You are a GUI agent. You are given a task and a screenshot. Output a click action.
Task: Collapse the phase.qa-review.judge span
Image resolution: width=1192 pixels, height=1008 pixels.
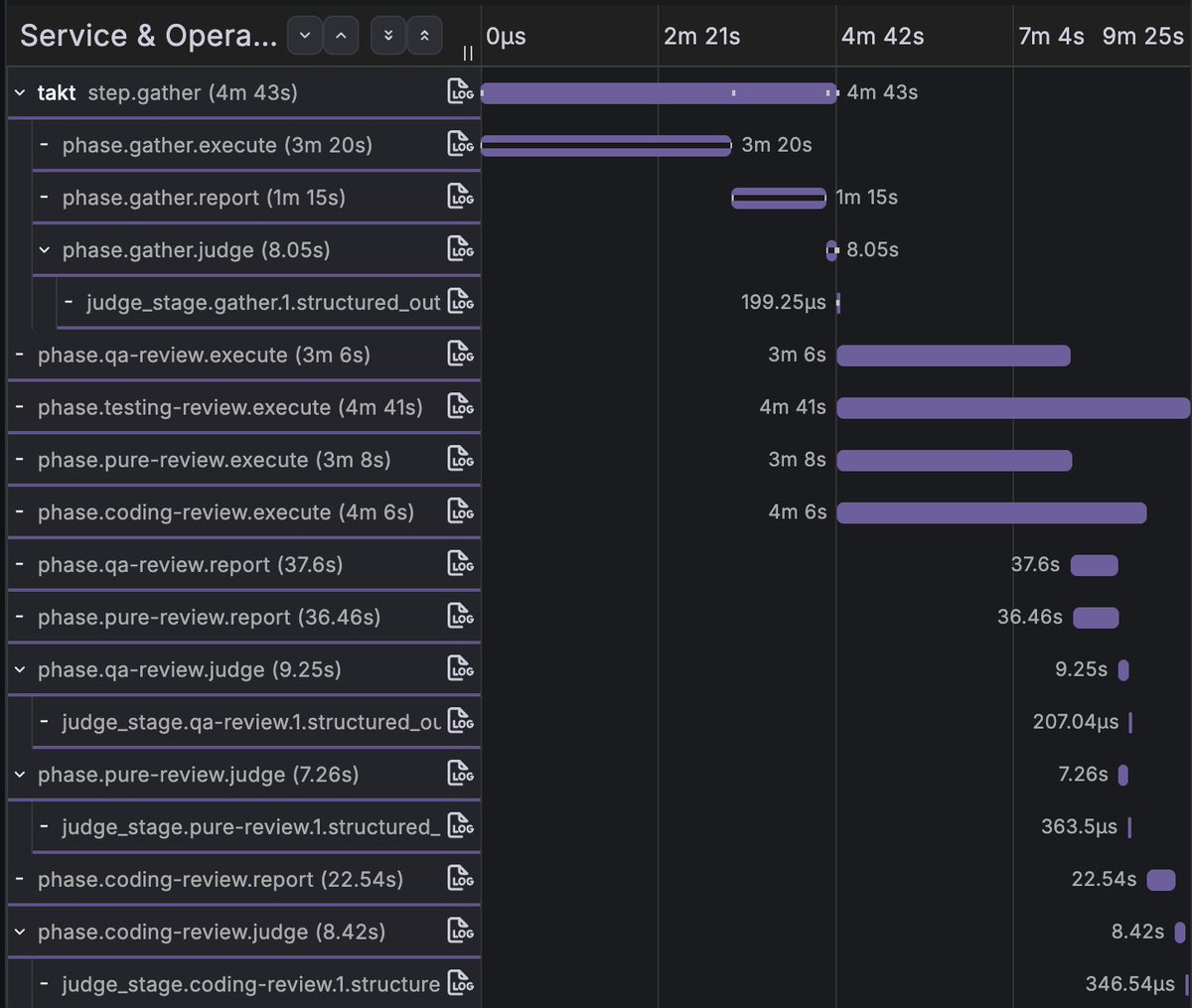click(20, 669)
